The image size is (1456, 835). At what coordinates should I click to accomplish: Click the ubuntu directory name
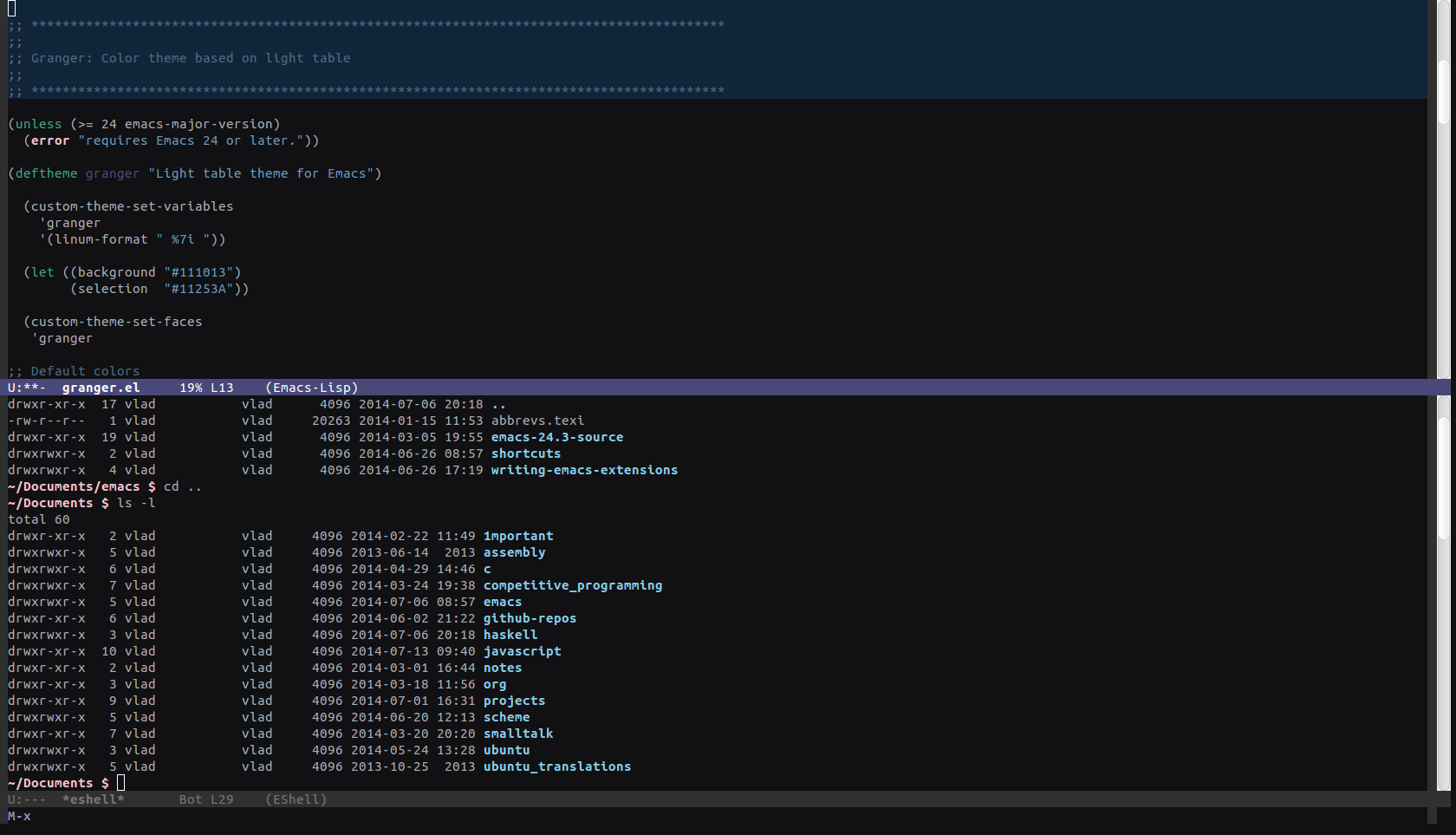(x=507, y=750)
